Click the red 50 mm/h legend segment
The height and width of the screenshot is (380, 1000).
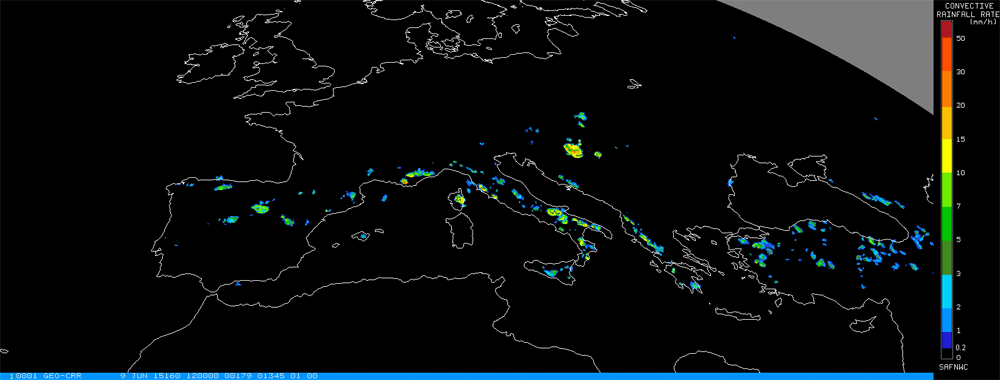point(946,29)
